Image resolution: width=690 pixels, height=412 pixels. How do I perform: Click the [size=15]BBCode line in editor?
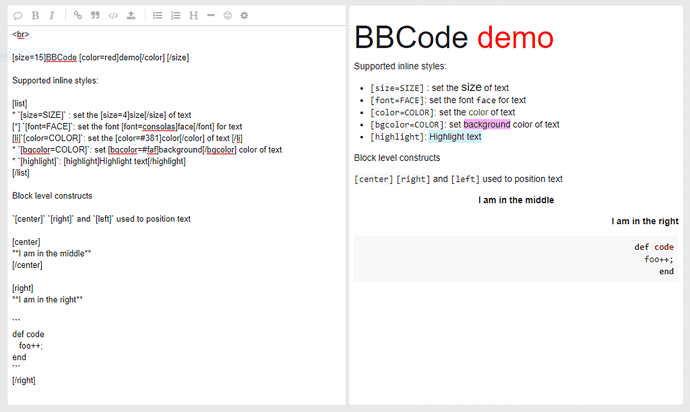[x=100, y=58]
